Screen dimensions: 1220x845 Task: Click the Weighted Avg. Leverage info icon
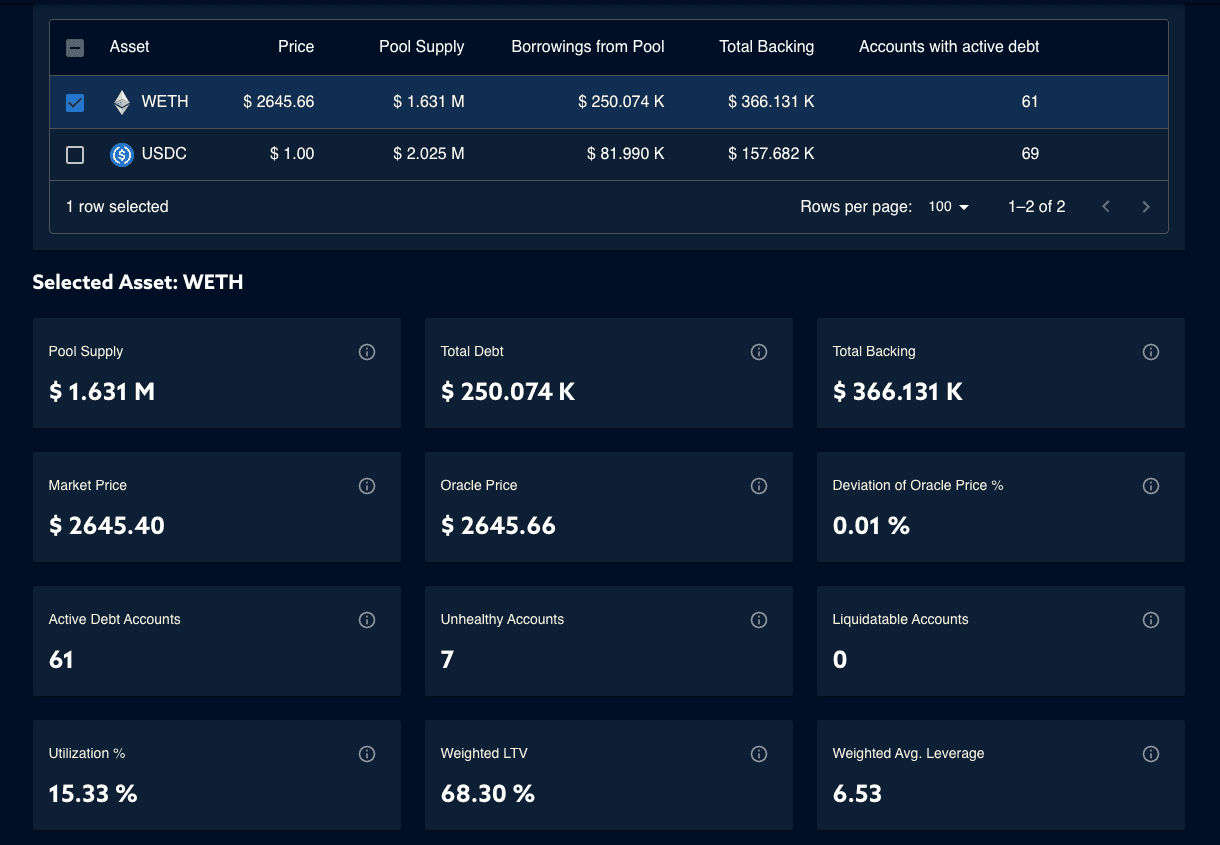1151,754
